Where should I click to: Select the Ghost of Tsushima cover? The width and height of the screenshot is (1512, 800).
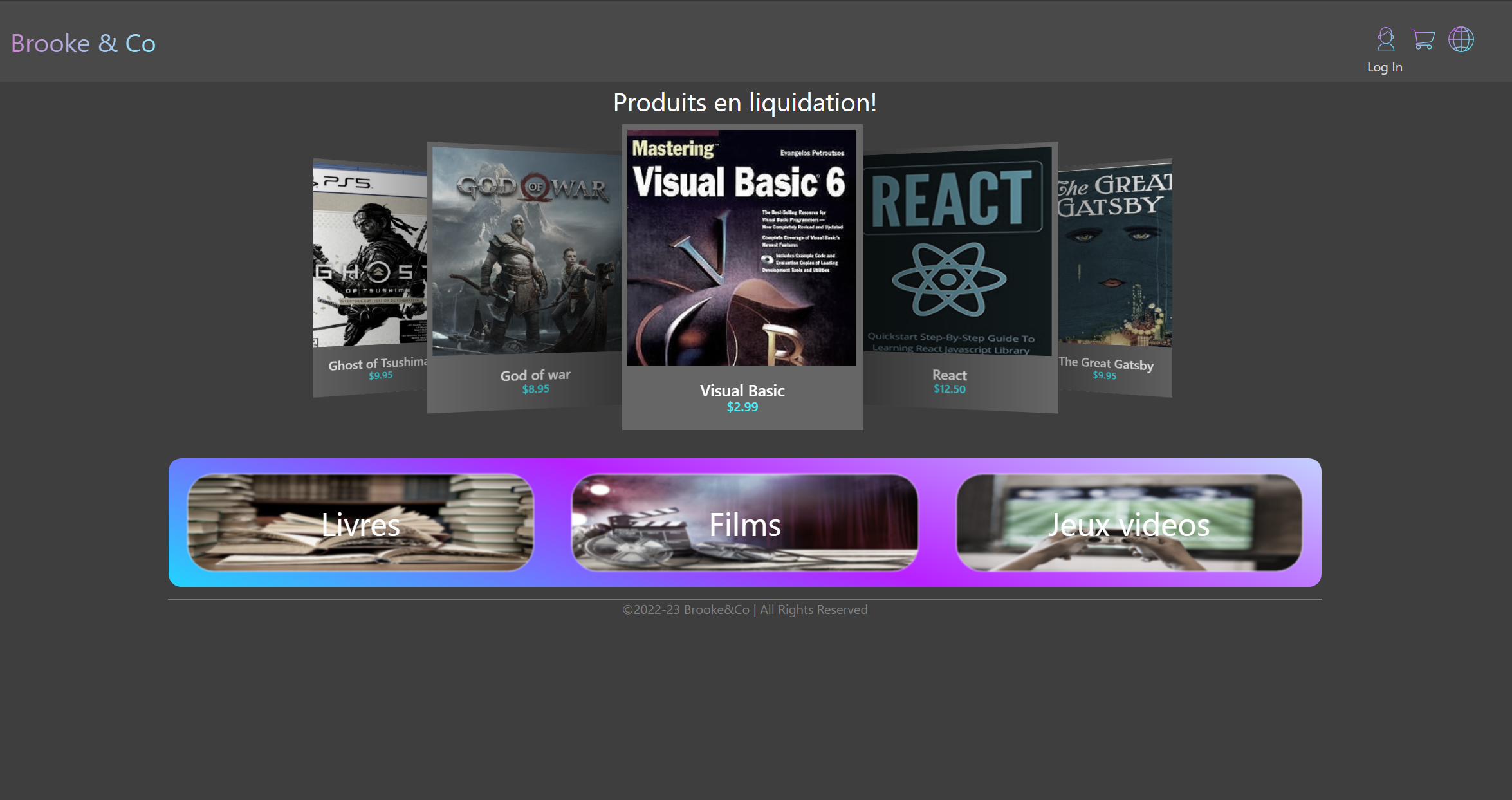click(370, 254)
